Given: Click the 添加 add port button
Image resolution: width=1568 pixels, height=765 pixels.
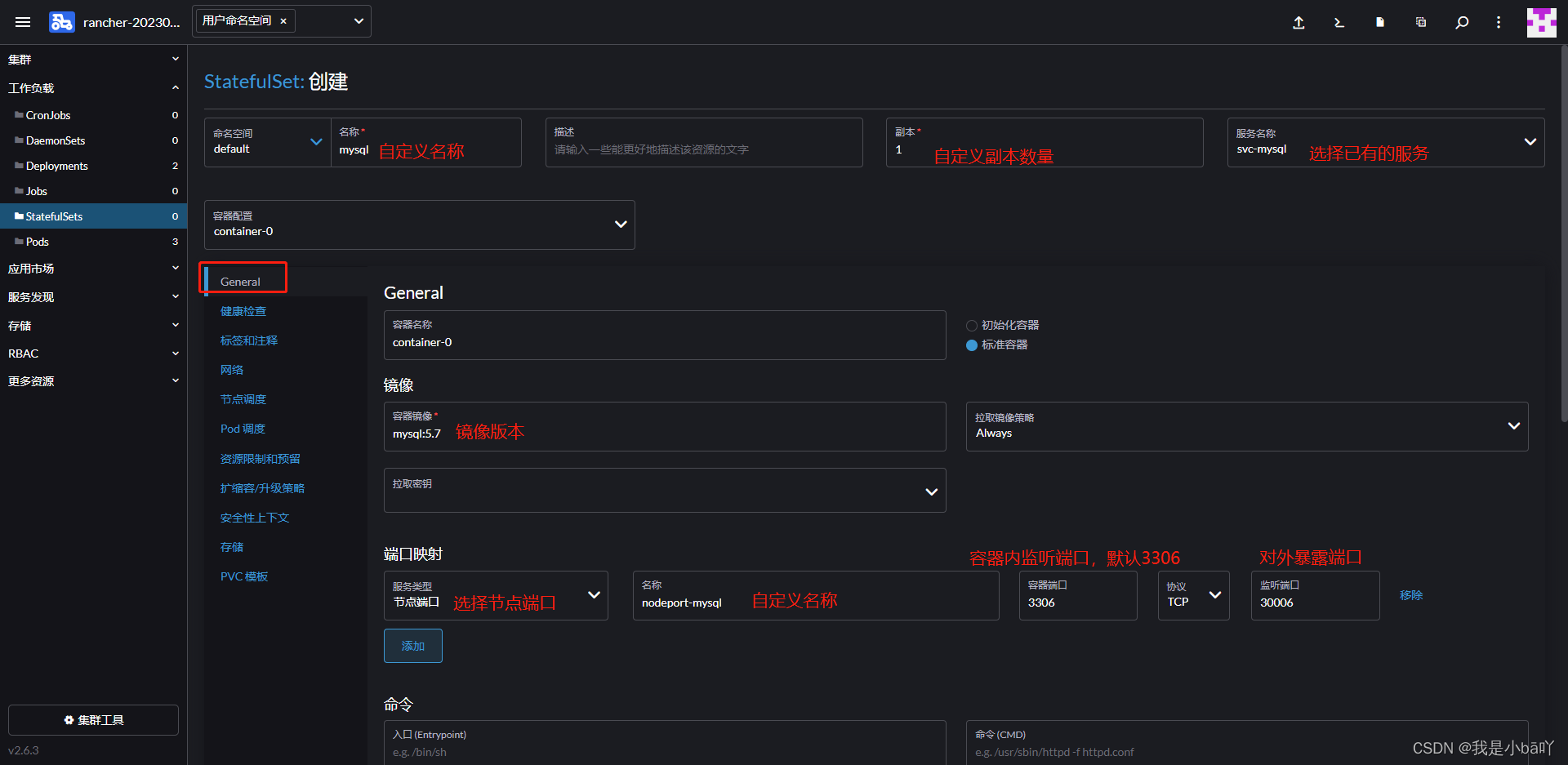Looking at the screenshot, I should 413,646.
